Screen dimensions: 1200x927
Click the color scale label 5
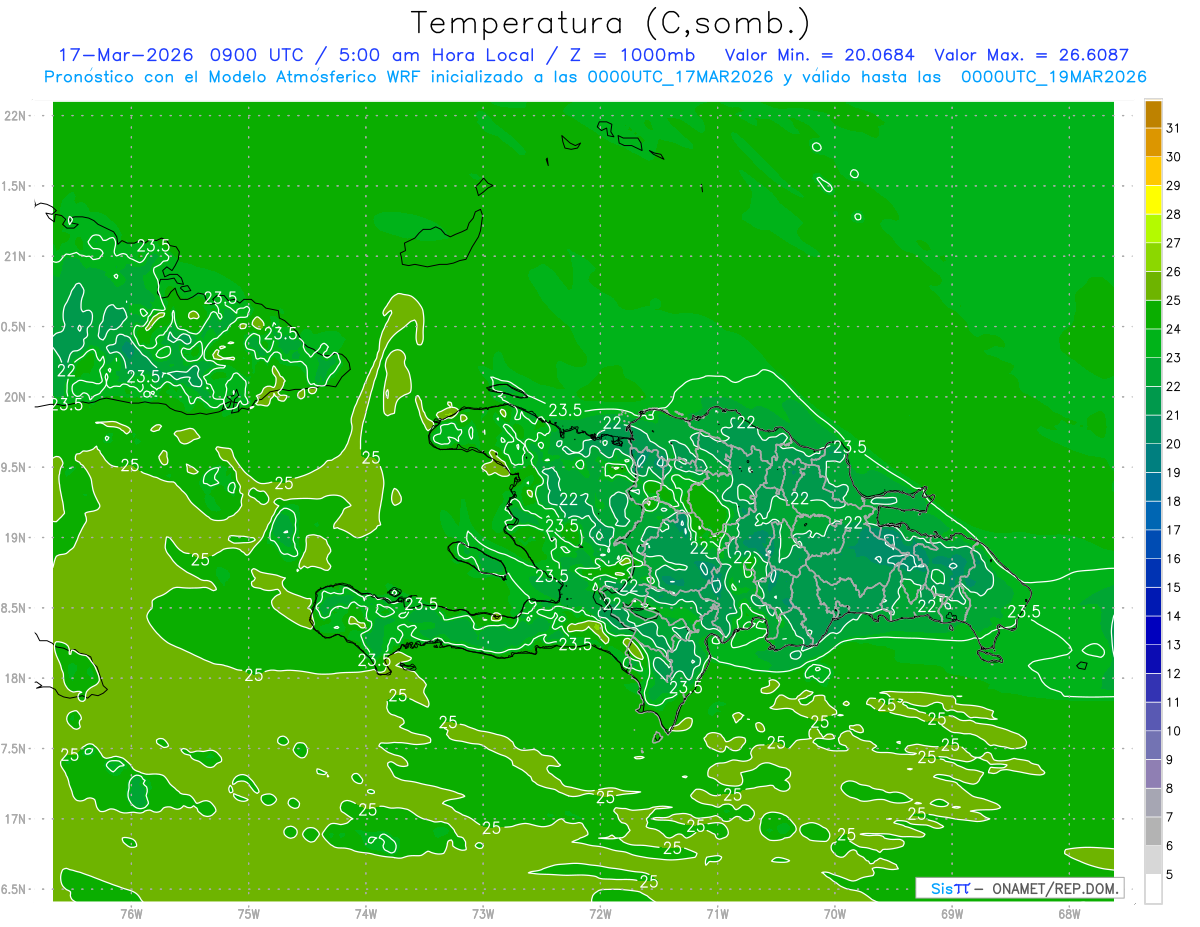tap(1170, 875)
